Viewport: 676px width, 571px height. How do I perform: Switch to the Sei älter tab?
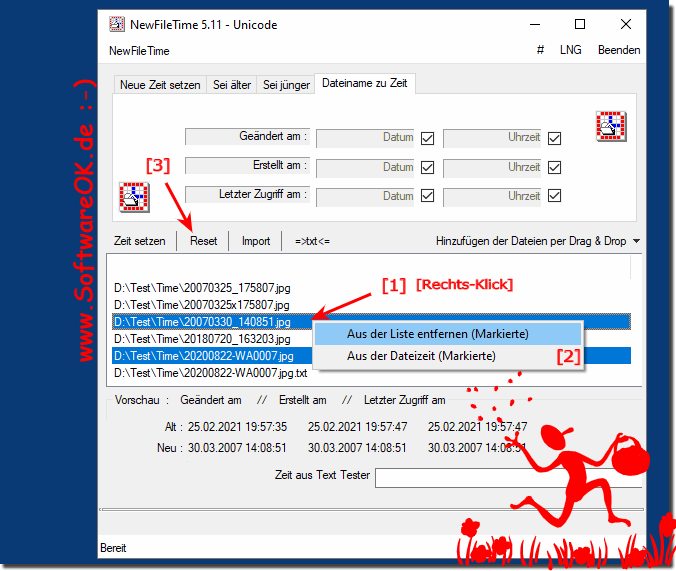232,85
